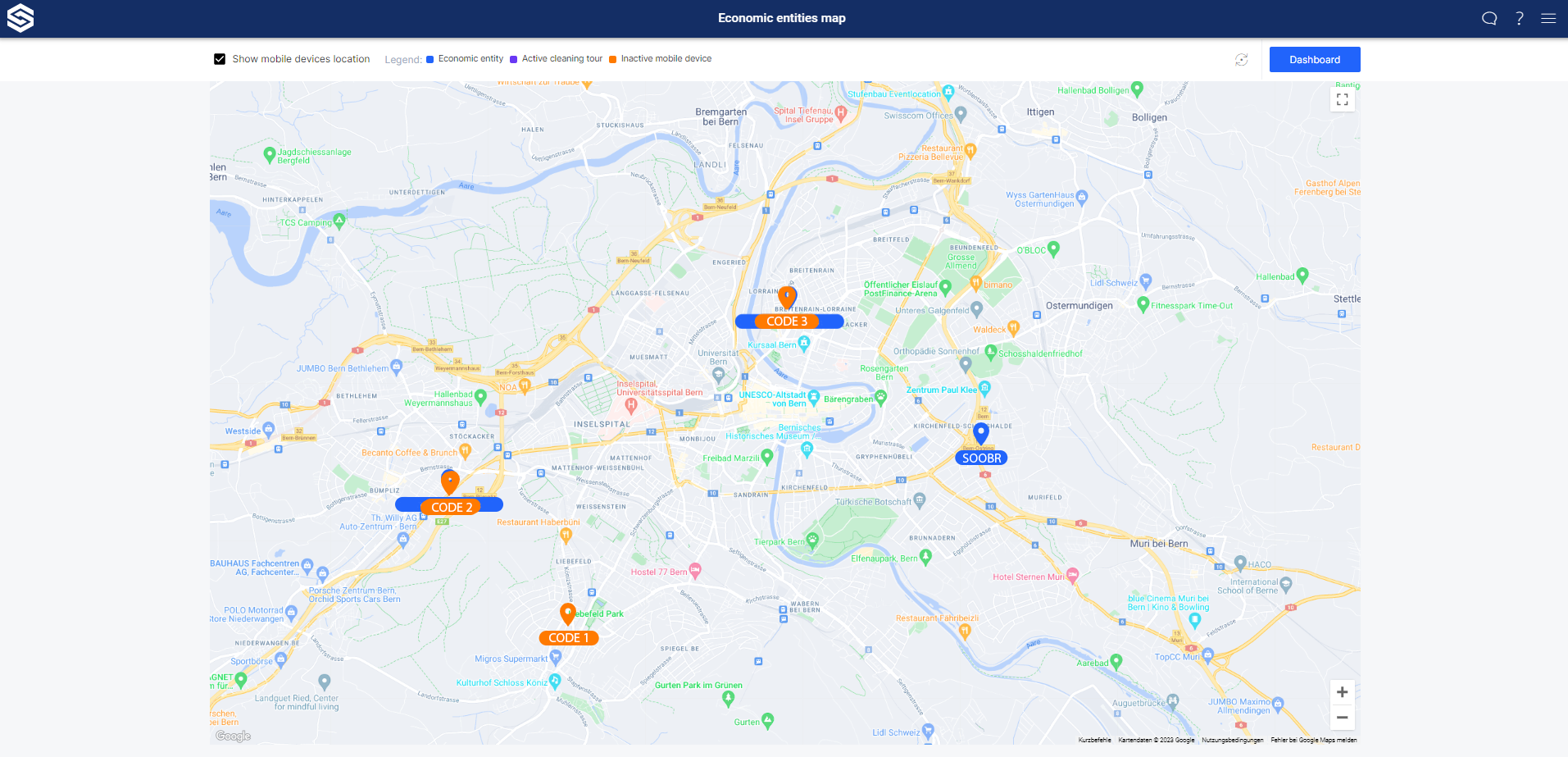1568x757 pixels.
Task: Open Kurzbefehle keyboard shortcuts link
Action: [x=1094, y=740]
